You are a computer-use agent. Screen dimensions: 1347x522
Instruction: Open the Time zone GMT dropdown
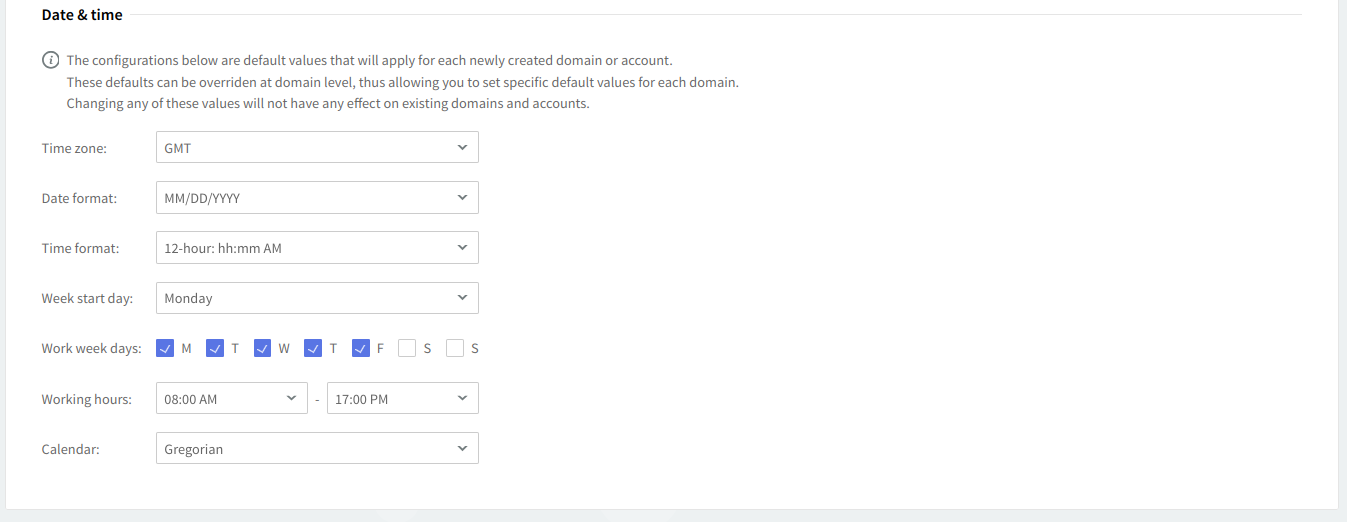click(x=317, y=148)
